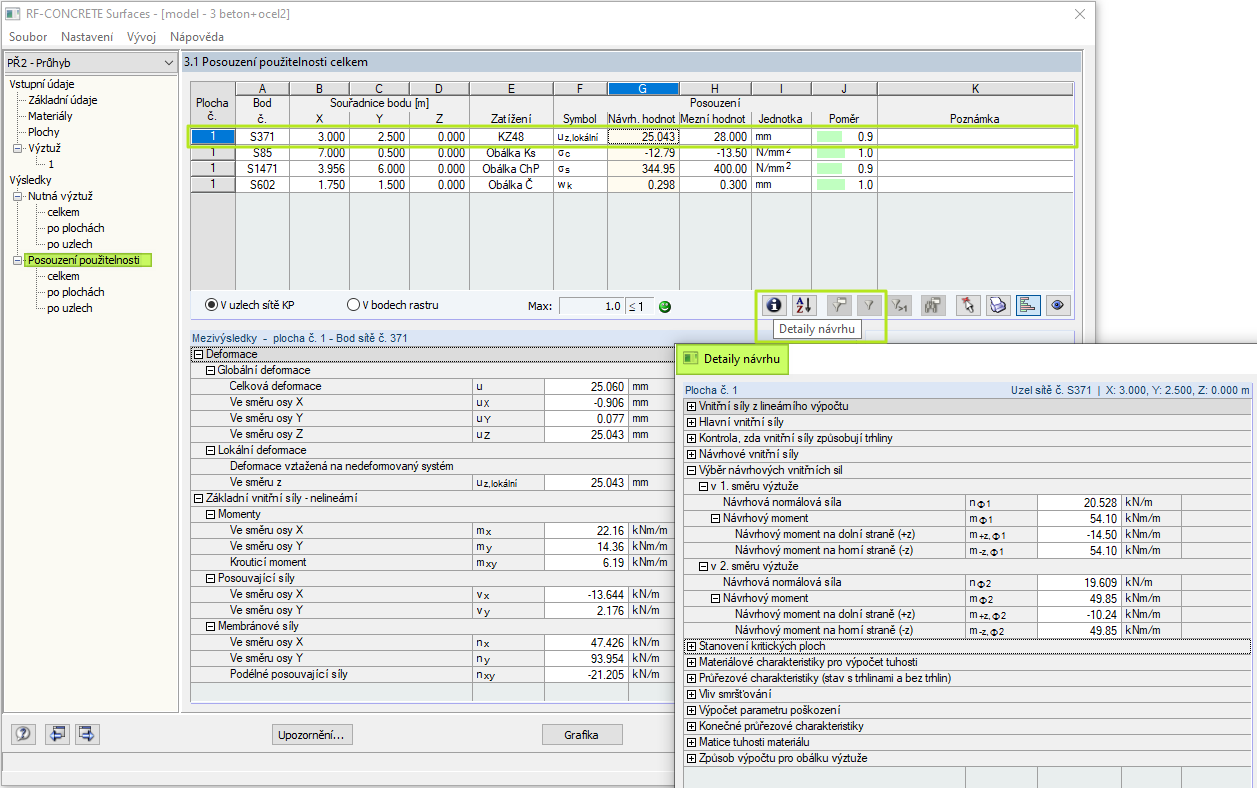
Task: Collapse the 'Deformace' group
Action: [x=198, y=354]
